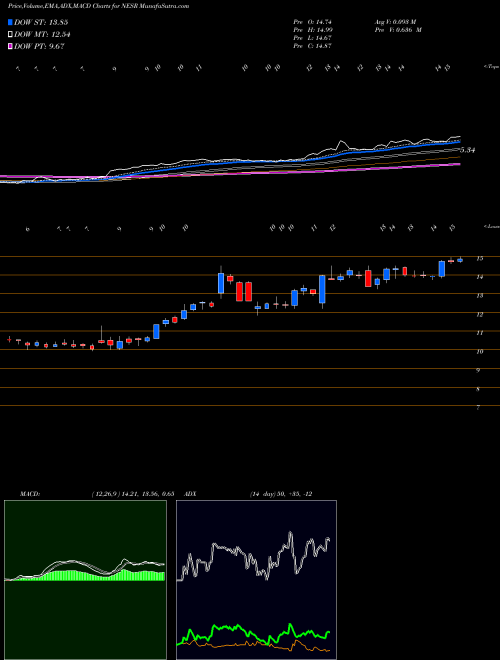Select the 'DOW MT: 12.54' legend text
This screenshot has width=500, height=660.
[42, 35]
